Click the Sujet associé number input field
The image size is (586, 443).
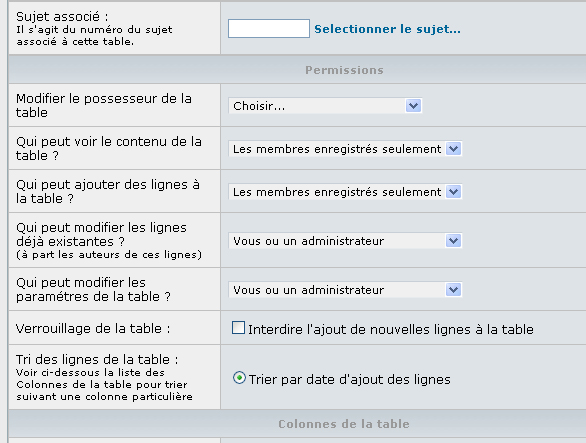click(x=269, y=28)
